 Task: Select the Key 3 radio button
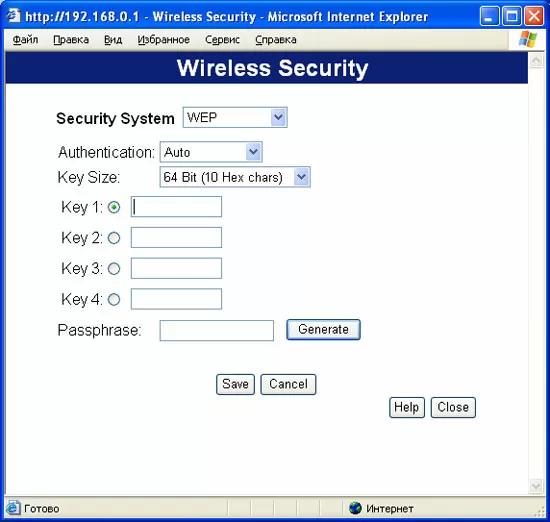click(114, 269)
